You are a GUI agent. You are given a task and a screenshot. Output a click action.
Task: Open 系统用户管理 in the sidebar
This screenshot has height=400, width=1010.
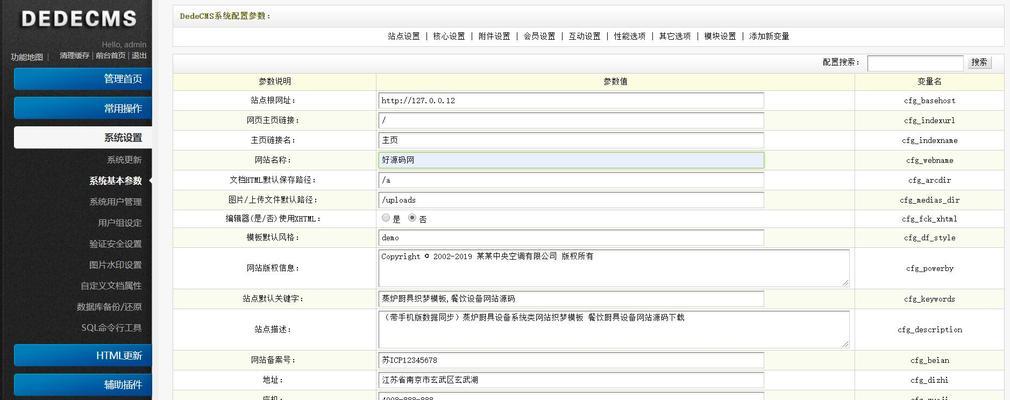(x=115, y=202)
